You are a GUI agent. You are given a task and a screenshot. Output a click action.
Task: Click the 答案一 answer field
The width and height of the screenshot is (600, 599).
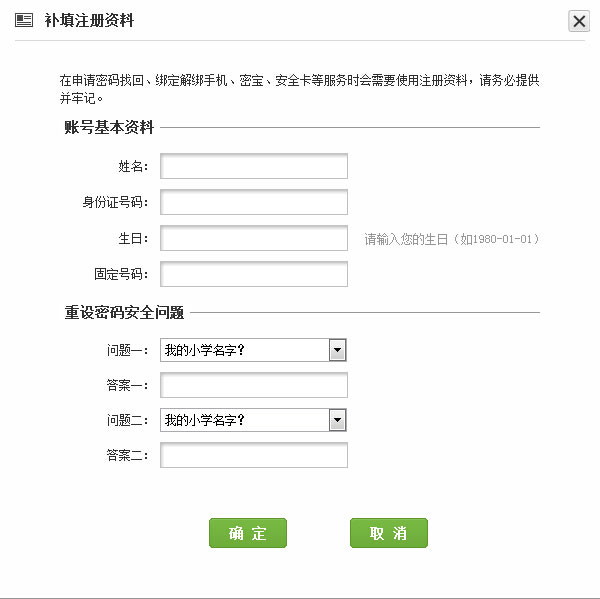254,385
